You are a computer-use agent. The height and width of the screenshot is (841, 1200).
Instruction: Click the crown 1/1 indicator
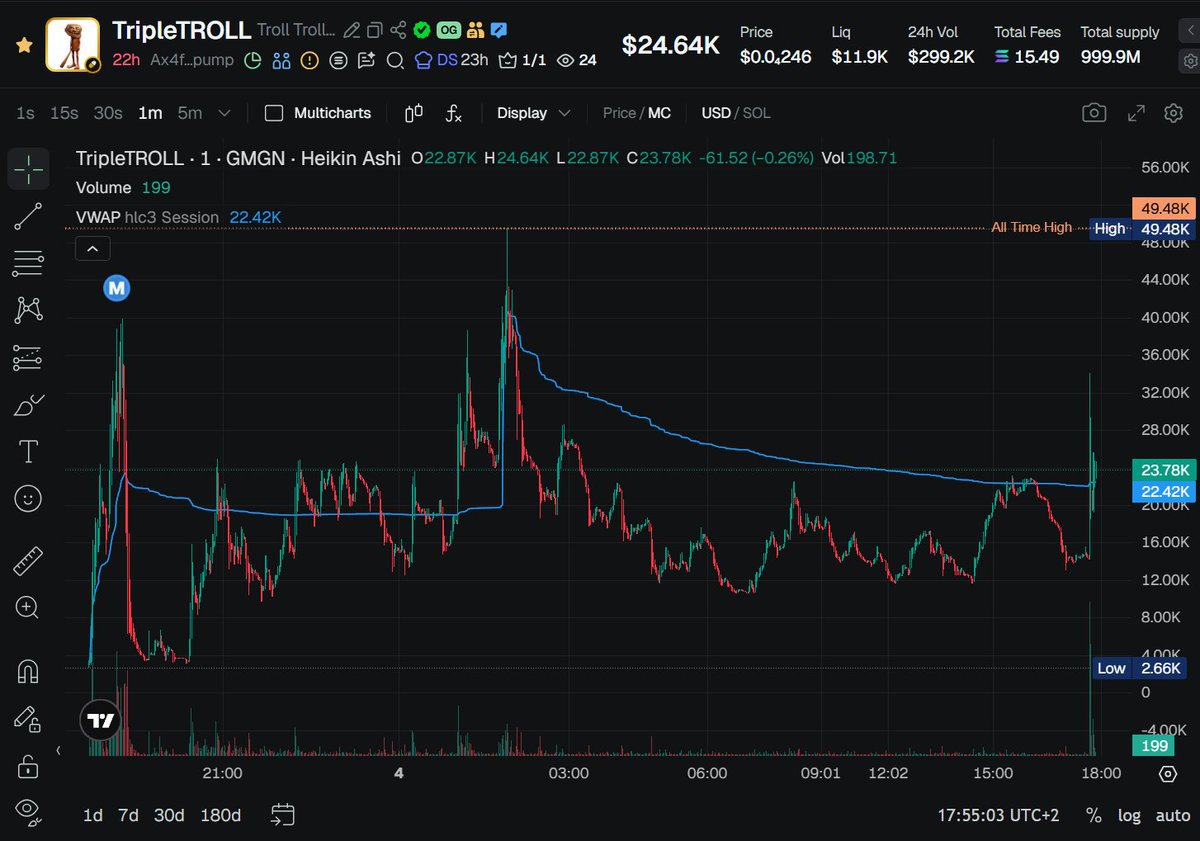[x=522, y=60]
